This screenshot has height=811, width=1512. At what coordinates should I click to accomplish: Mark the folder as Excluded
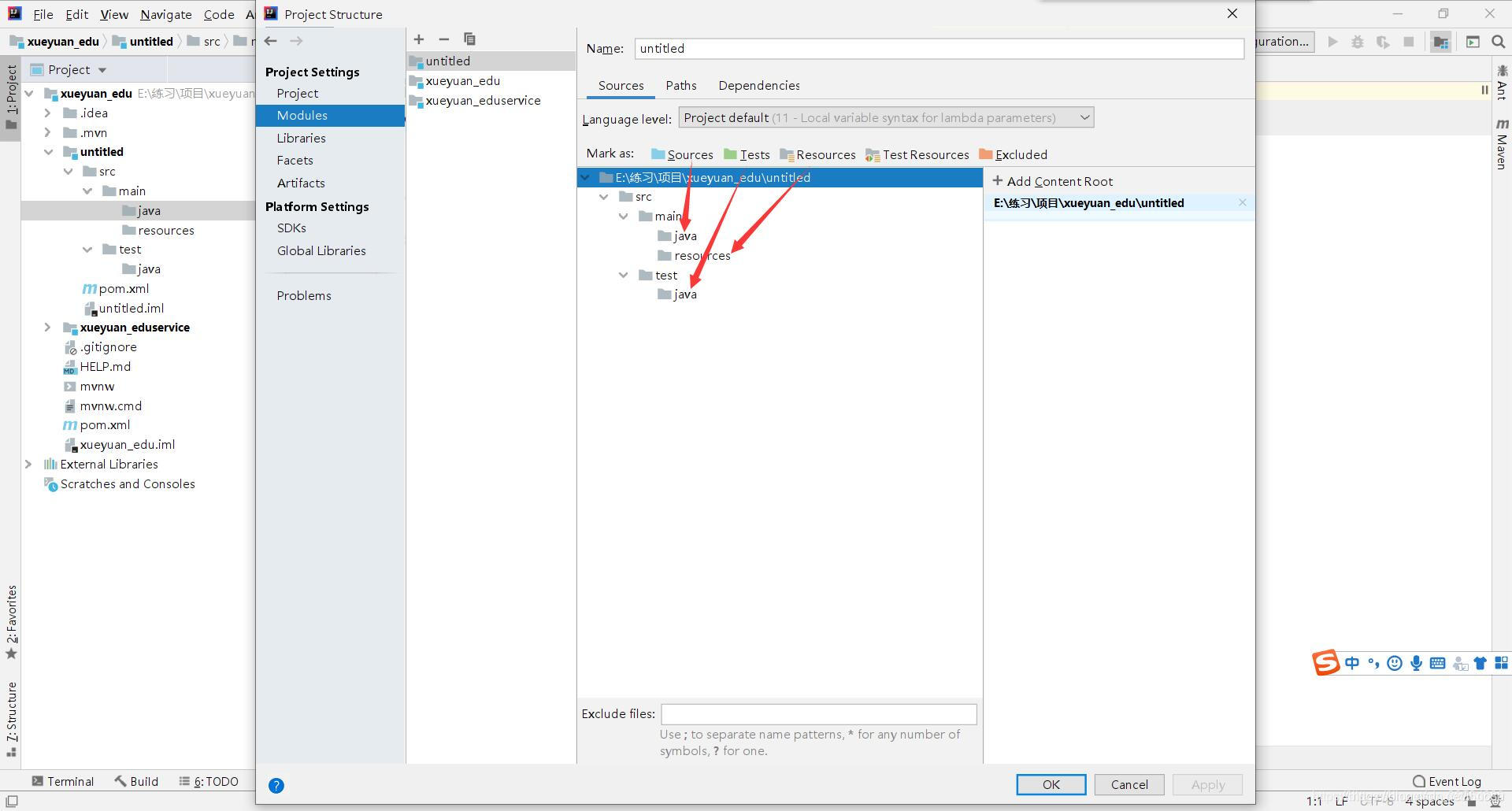(1013, 154)
